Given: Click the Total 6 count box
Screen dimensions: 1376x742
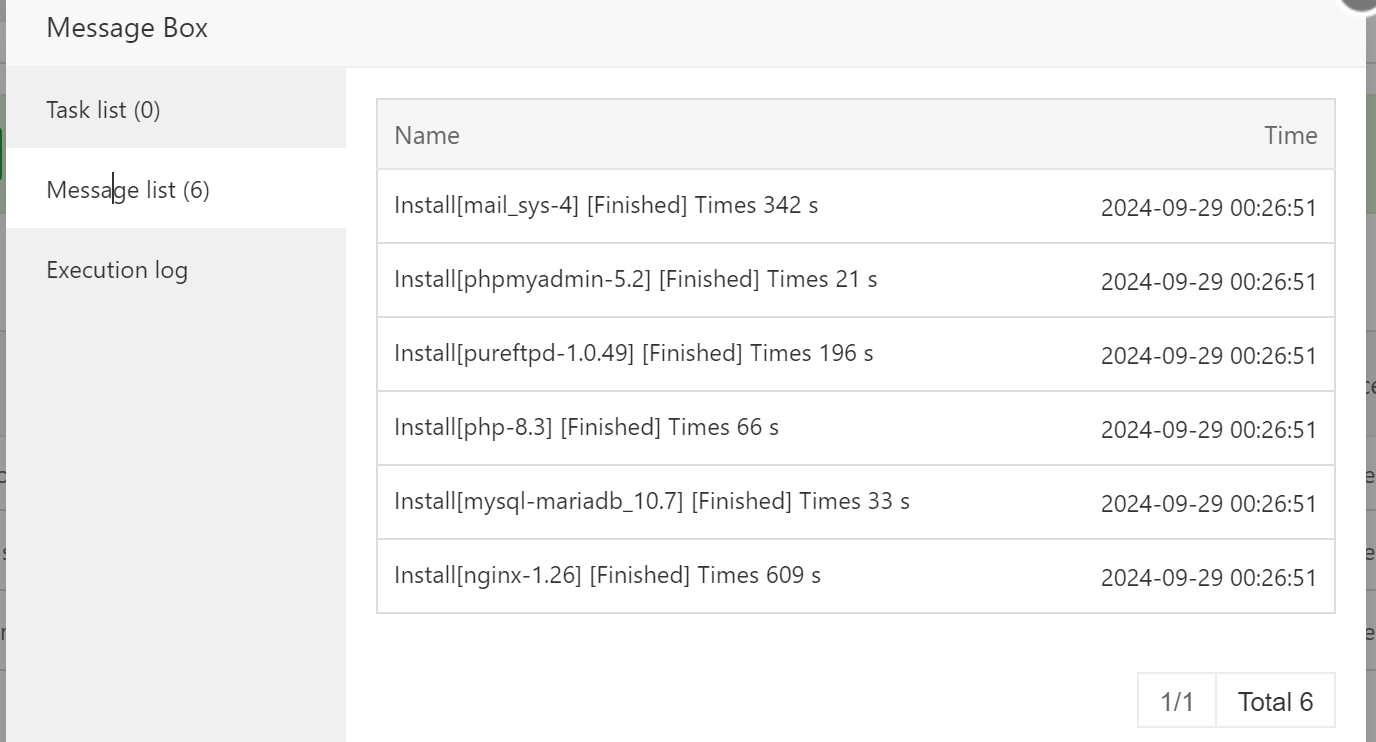Looking at the screenshot, I should 1275,701.
